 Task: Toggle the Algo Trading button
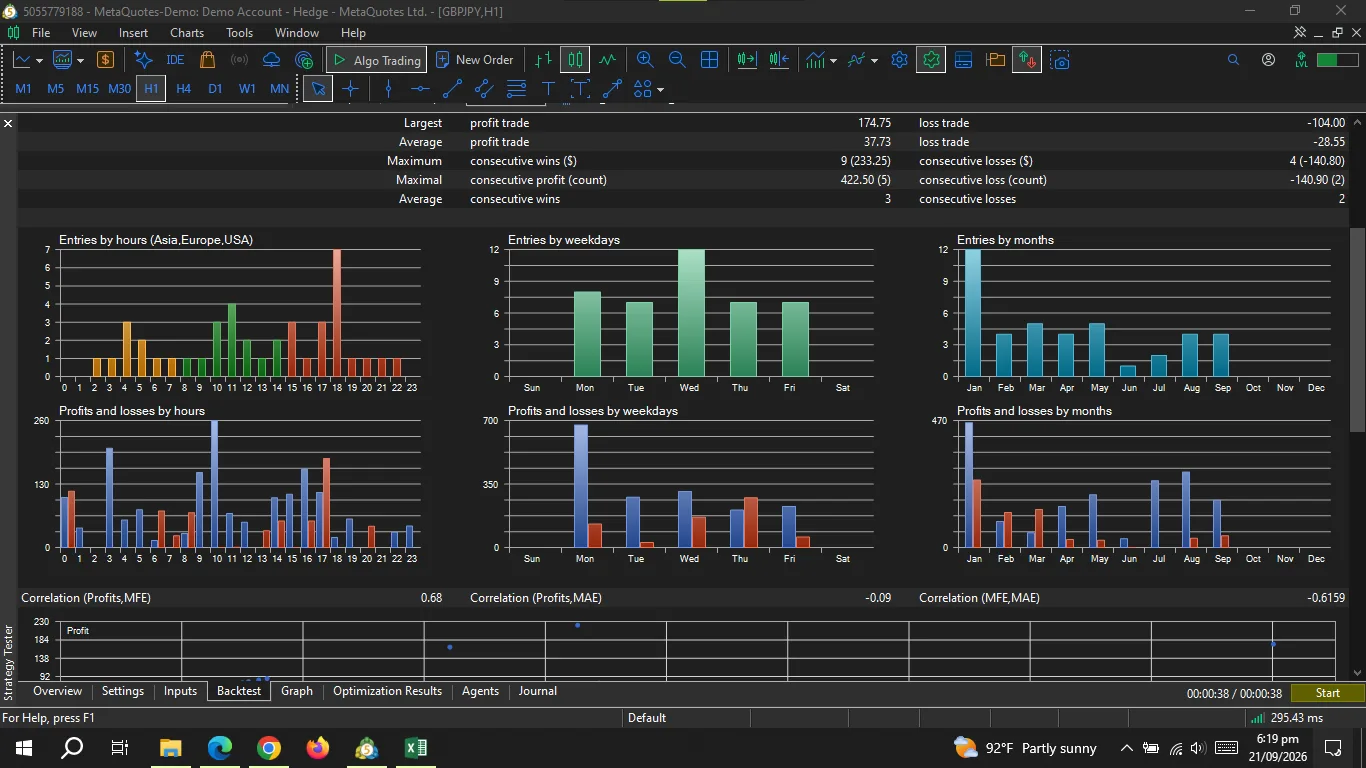coord(377,60)
